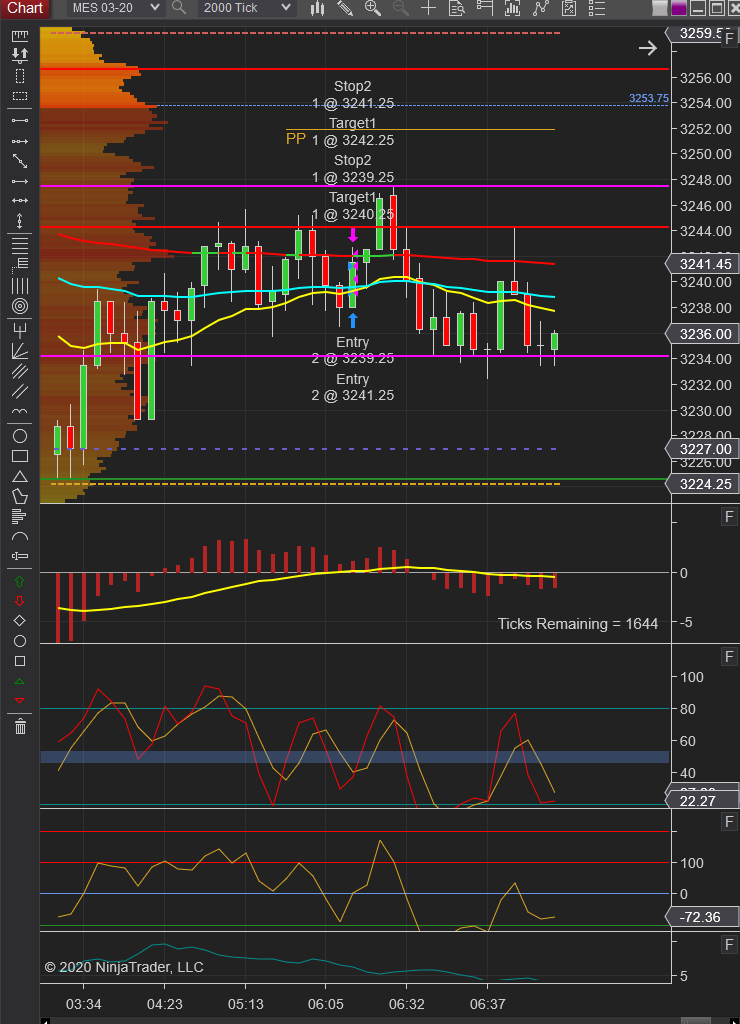Click the Ticks Remaining = 1644 text

pos(578,624)
